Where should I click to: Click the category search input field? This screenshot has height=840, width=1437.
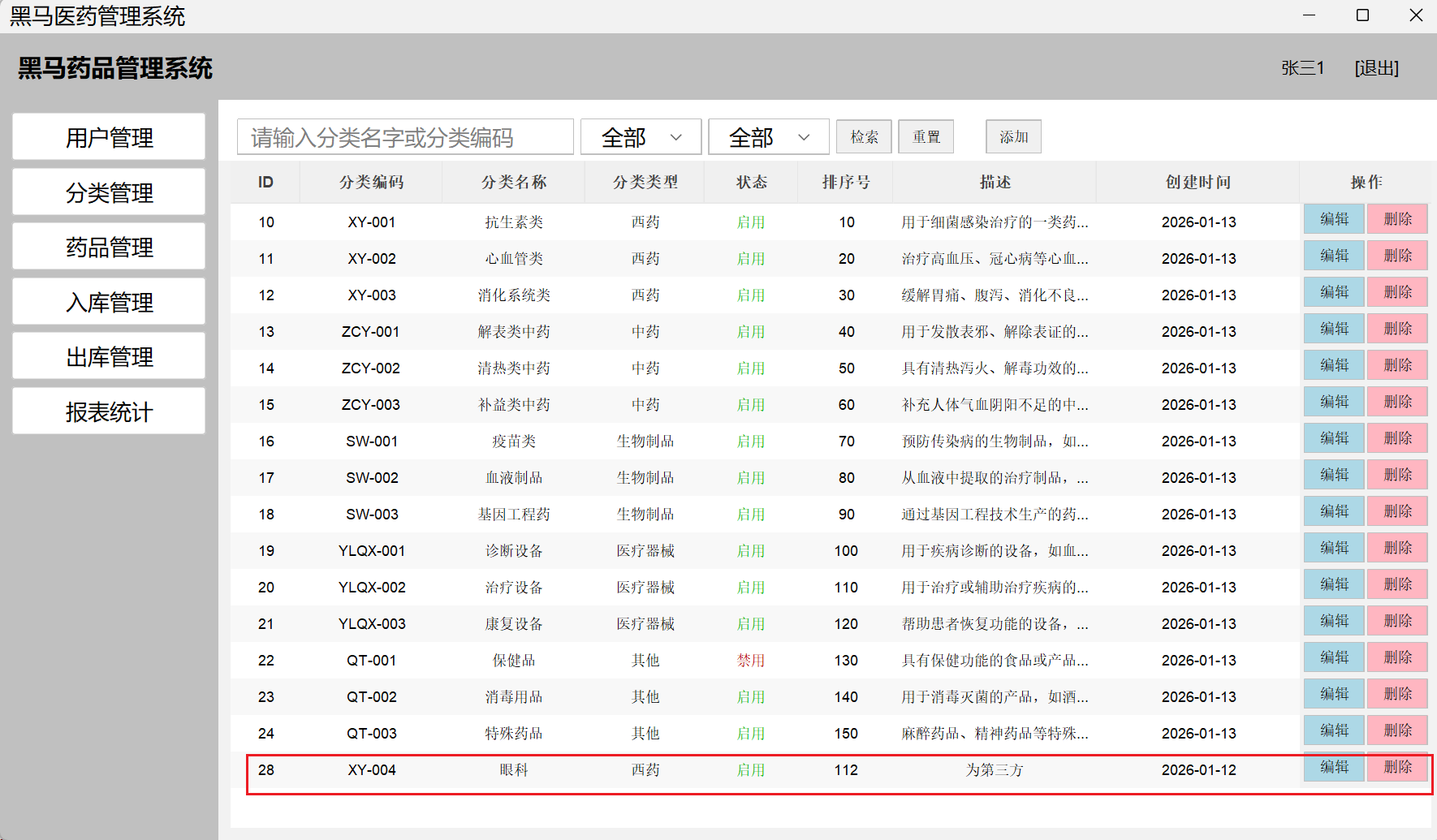405,137
